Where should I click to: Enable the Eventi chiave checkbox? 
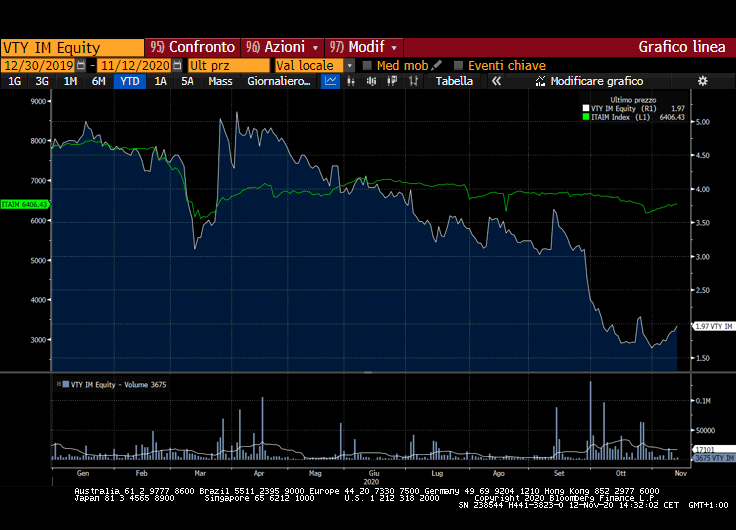[458, 65]
